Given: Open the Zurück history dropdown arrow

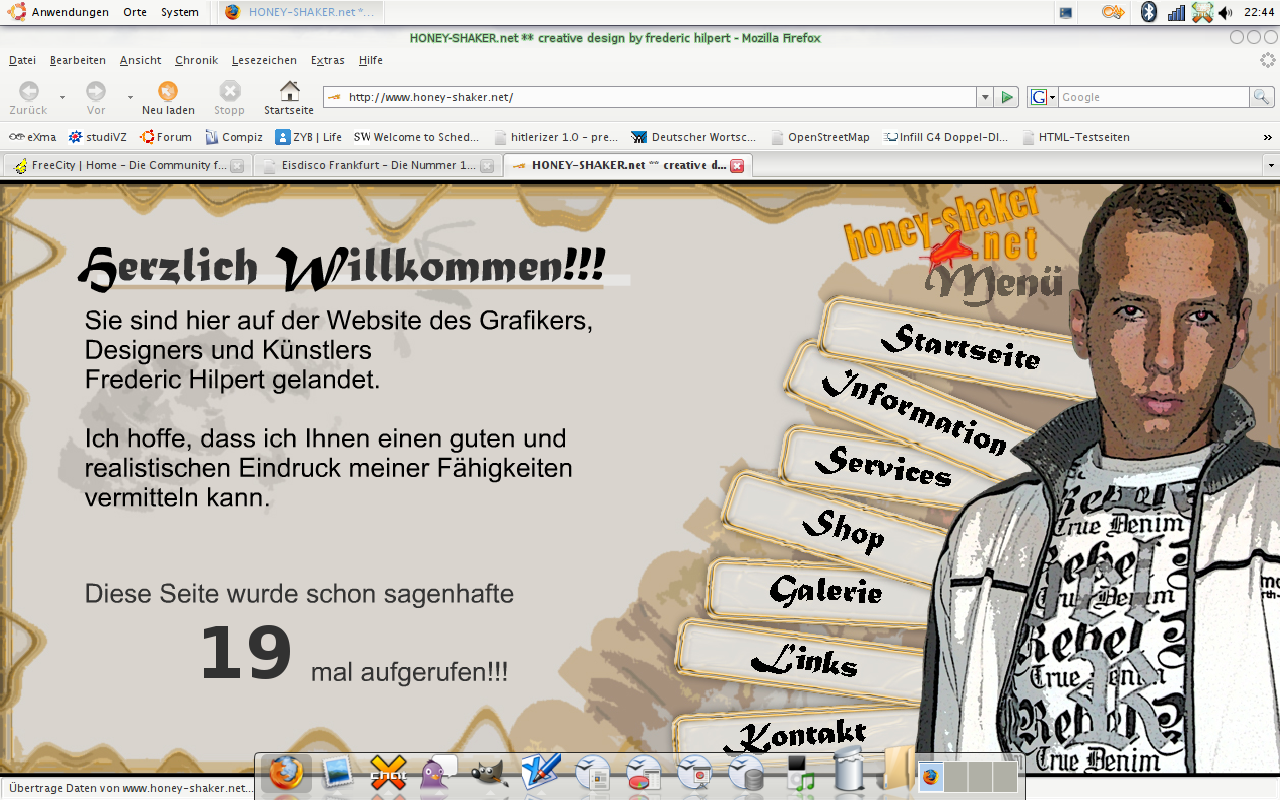Looking at the screenshot, I should tap(62, 98).
